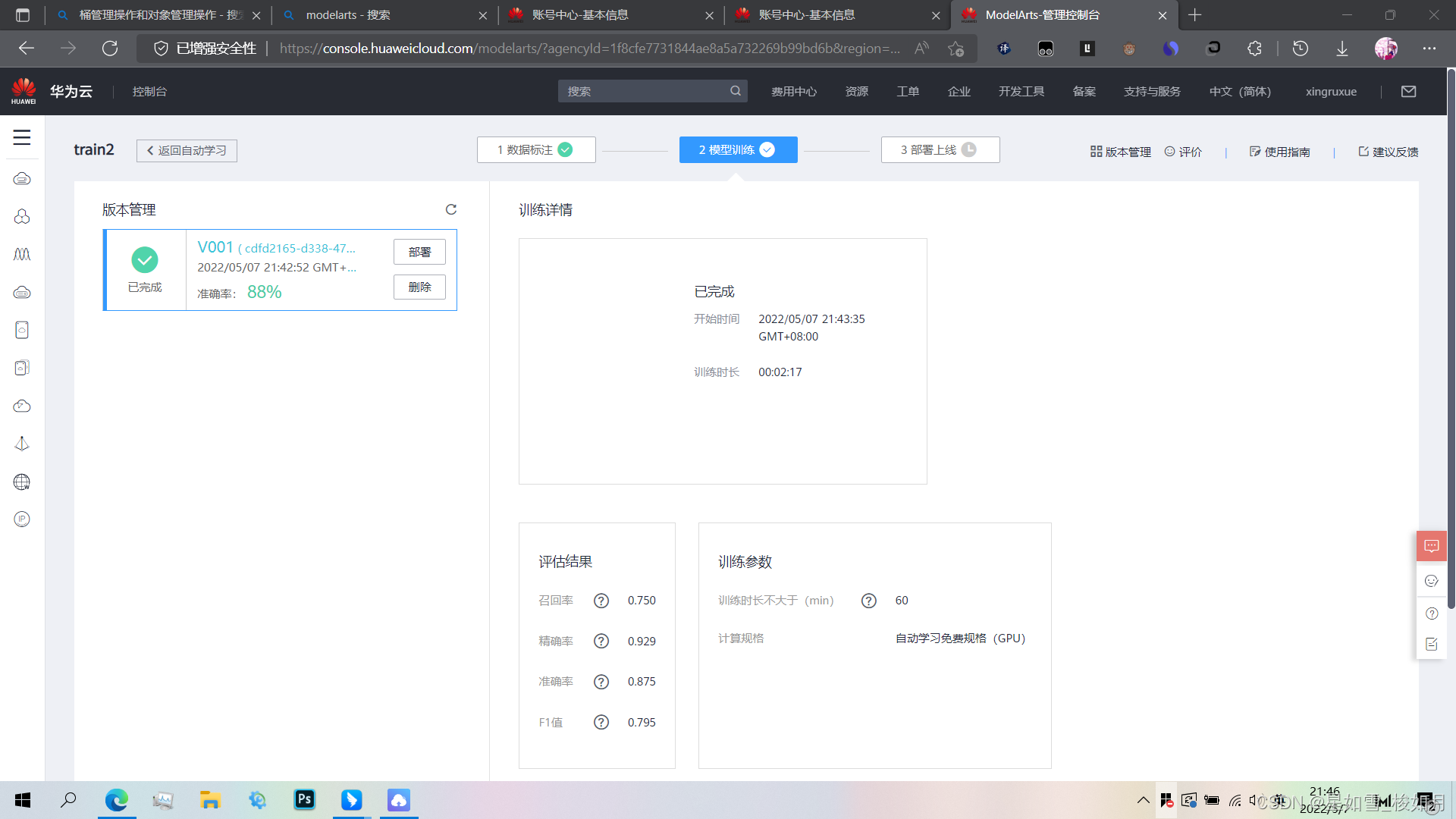Viewport: 1456px width, 819px height.
Task: Open the xingruxue account menu
Action: pyautogui.click(x=1331, y=92)
